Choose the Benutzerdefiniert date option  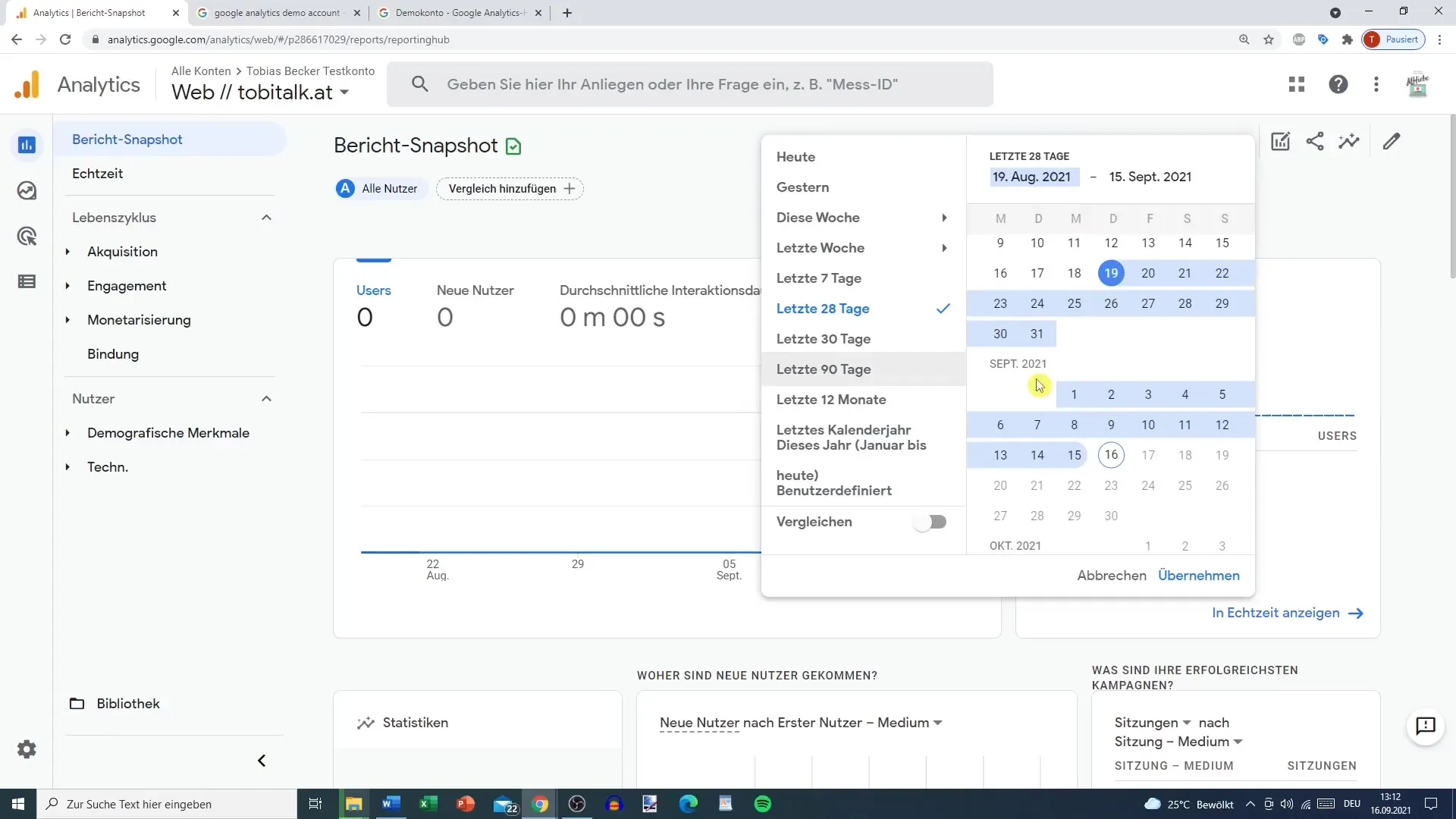click(834, 491)
